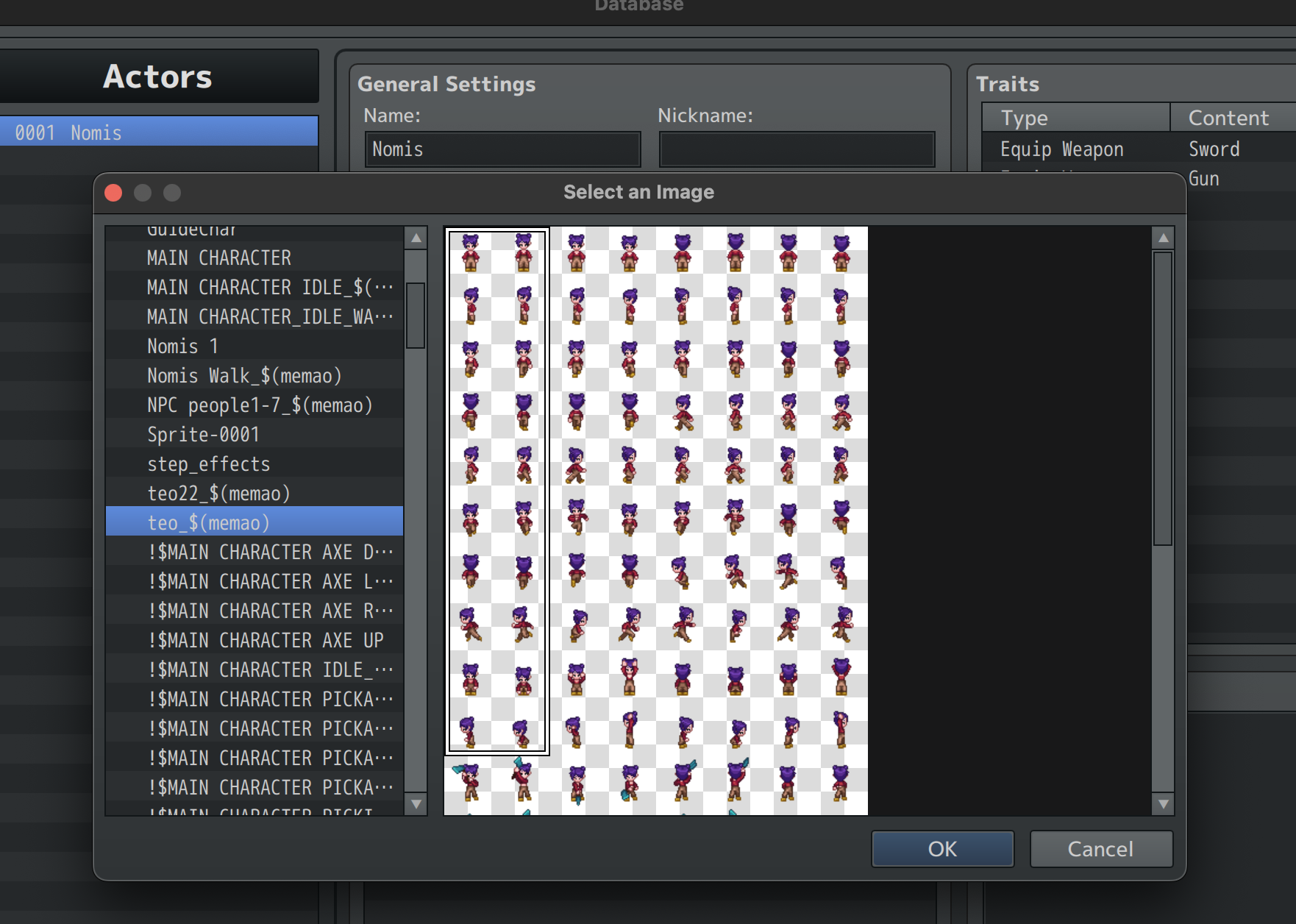Image resolution: width=1296 pixels, height=924 pixels.
Task: Select the 'Sprite-0001' image
Action: [x=254, y=434]
